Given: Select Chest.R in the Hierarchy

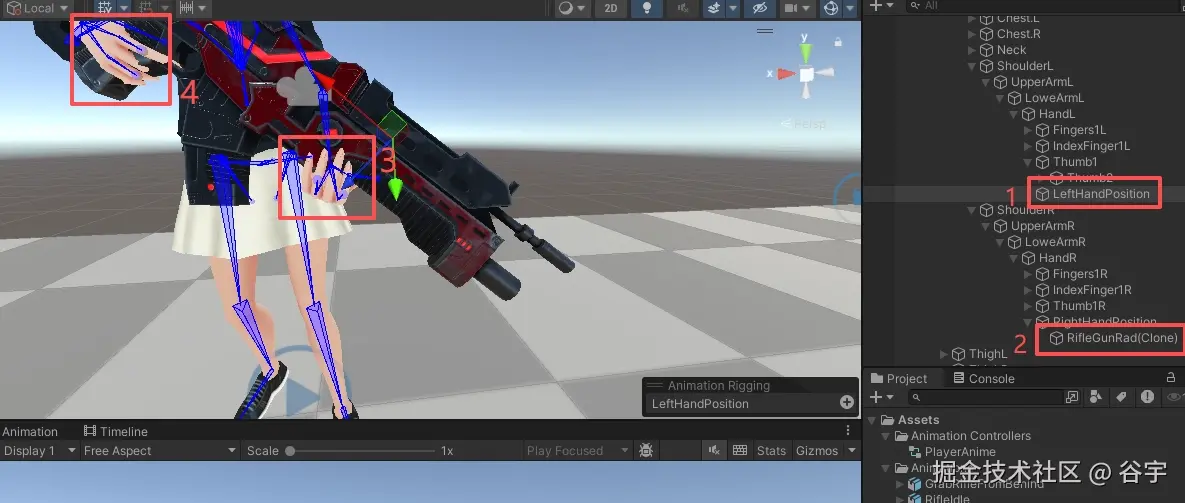Looking at the screenshot, I should 1018,34.
